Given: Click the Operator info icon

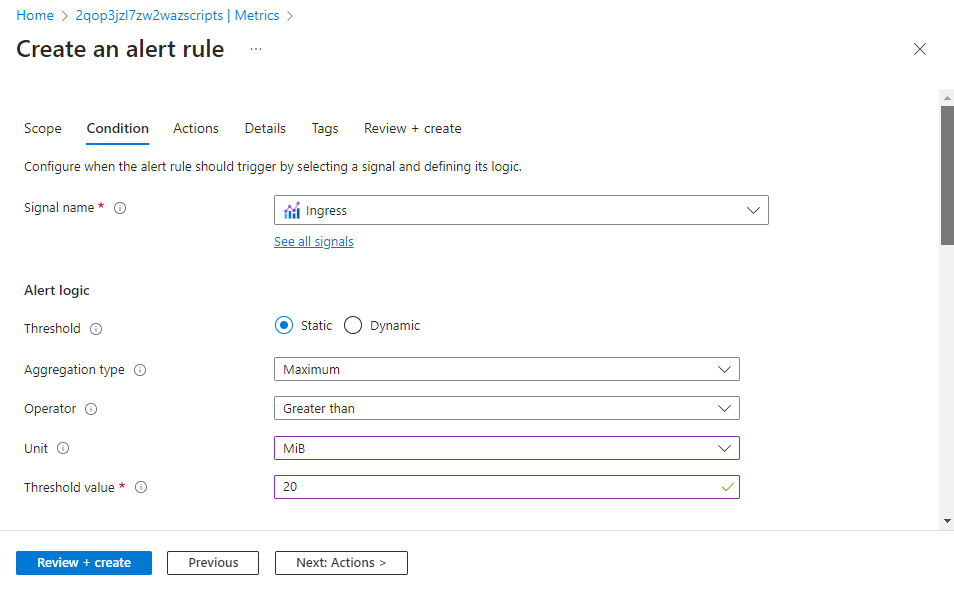Looking at the screenshot, I should click(91, 409).
